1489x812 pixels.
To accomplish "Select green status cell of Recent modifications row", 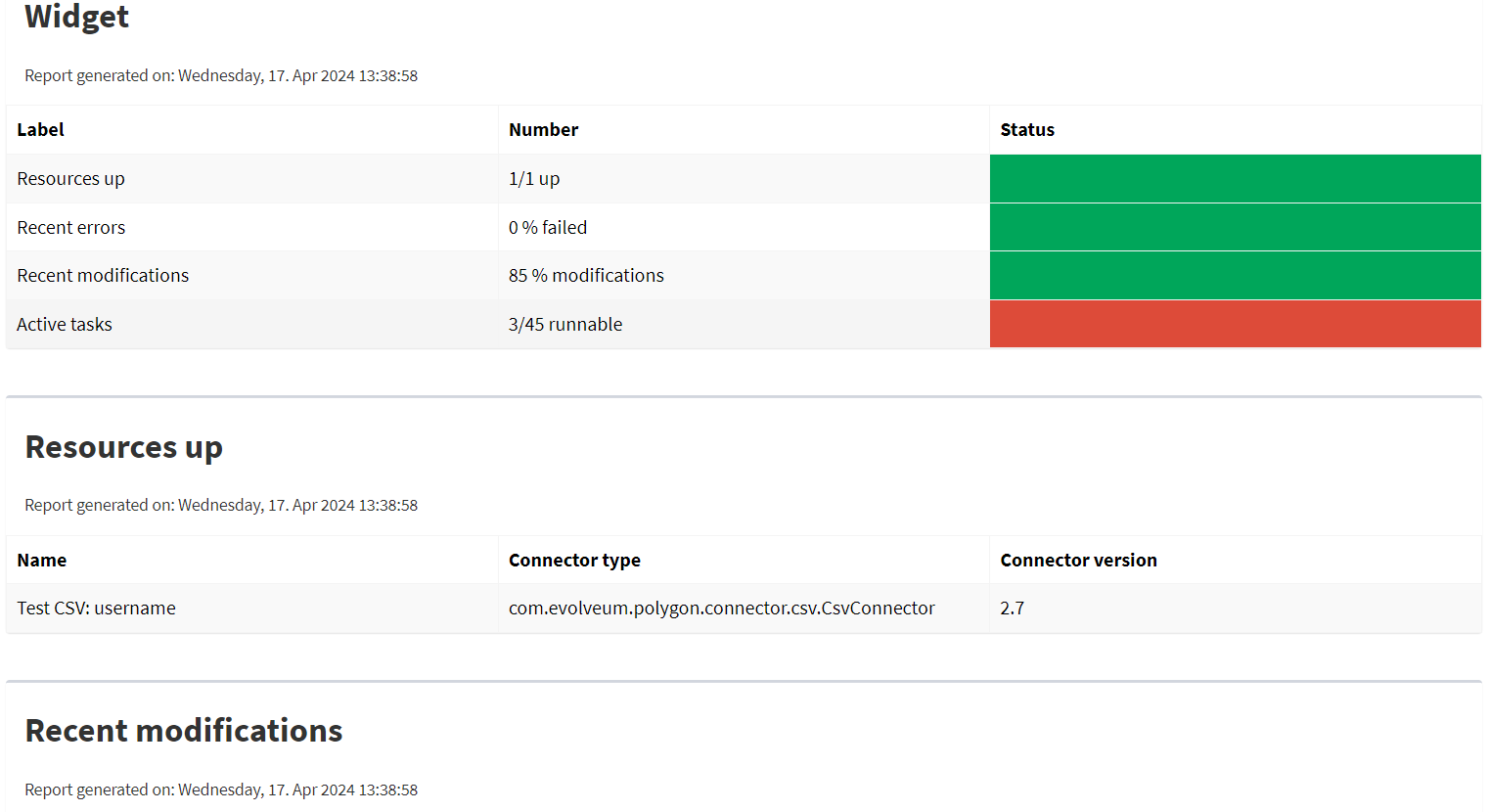I will 1235,276.
